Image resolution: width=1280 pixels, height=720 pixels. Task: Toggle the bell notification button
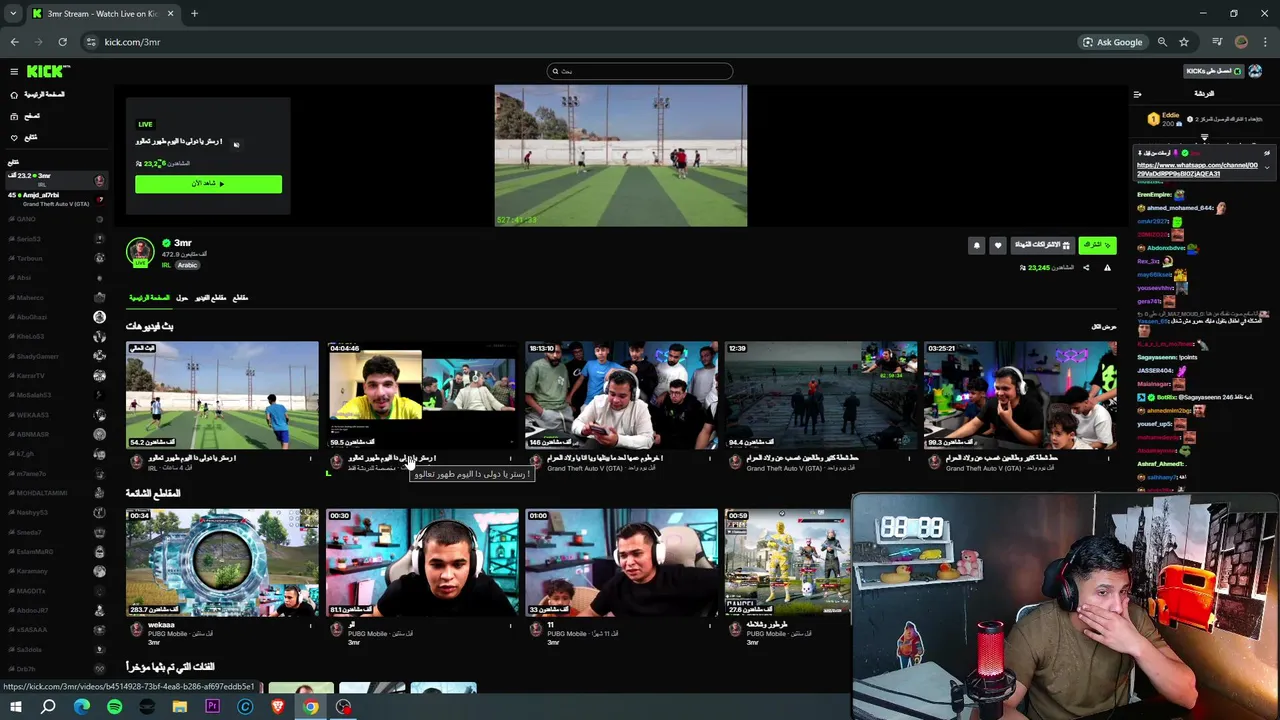click(x=977, y=245)
